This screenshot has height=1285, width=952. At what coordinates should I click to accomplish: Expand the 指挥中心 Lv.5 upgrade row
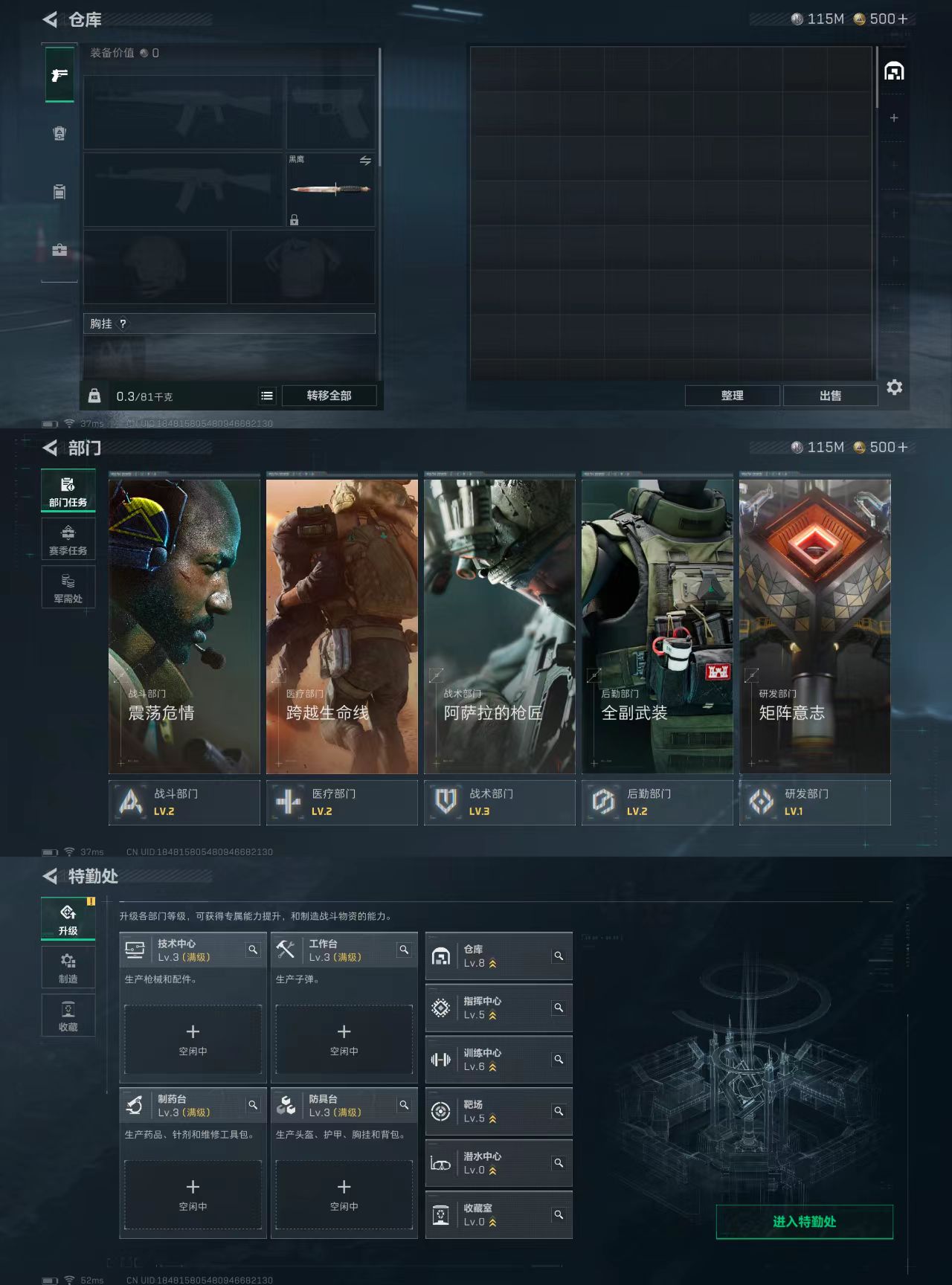click(x=498, y=1008)
